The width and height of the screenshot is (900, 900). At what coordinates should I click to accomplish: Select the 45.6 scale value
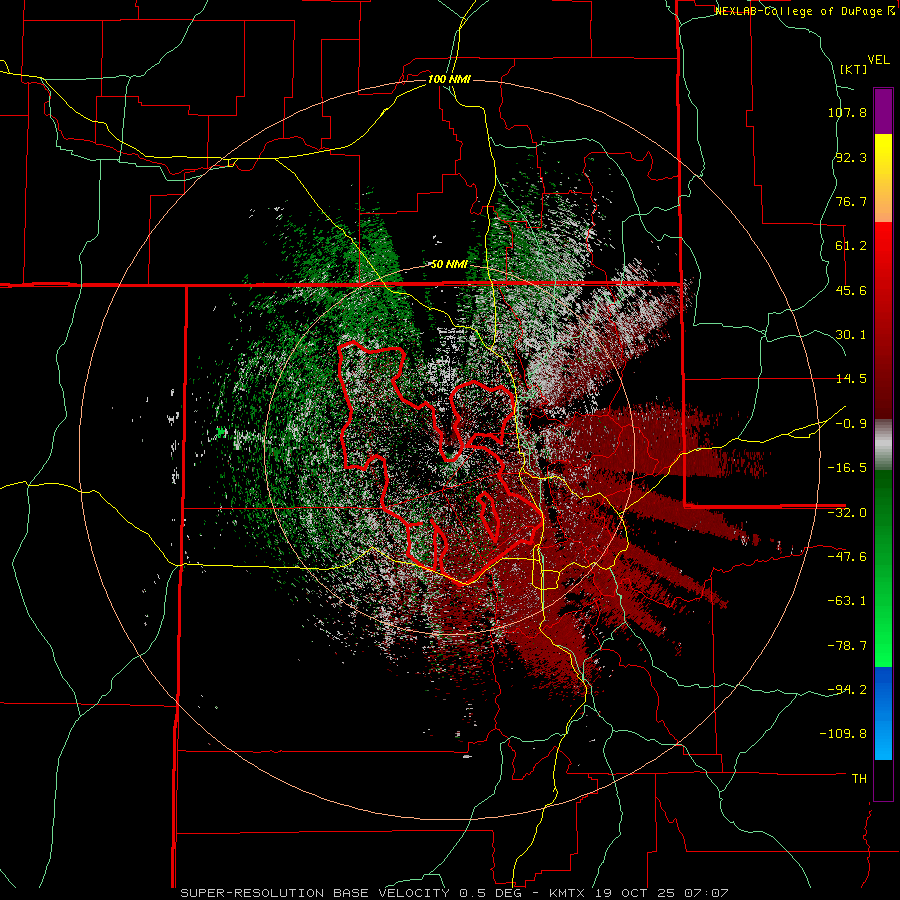851,290
